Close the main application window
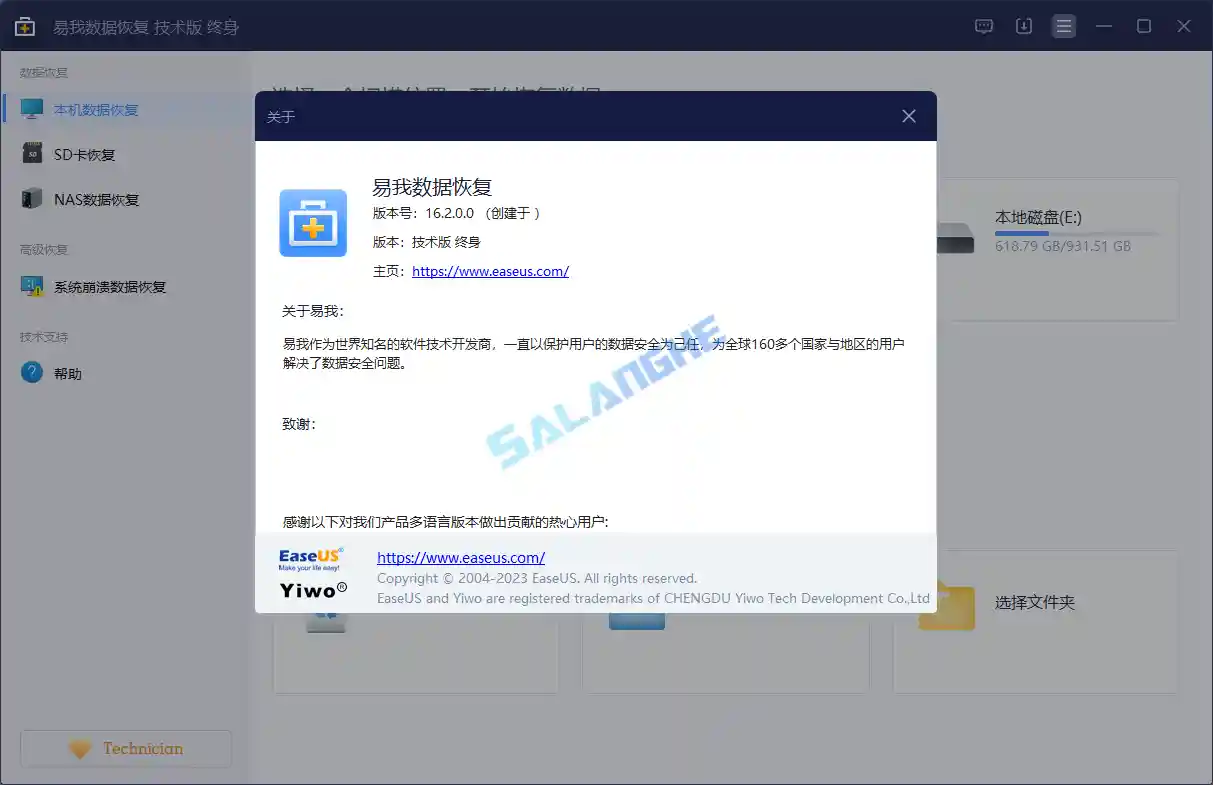Viewport: 1213px width, 785px height. pyautogui.click(x=1184, y=26)
